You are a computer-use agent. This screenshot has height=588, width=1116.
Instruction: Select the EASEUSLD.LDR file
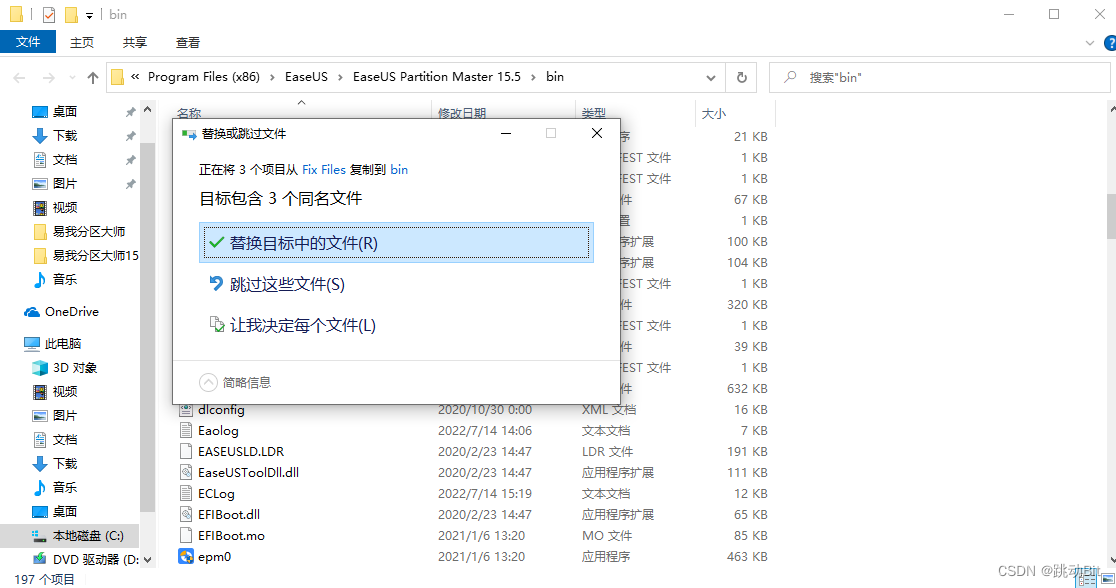tap(241, 452)
